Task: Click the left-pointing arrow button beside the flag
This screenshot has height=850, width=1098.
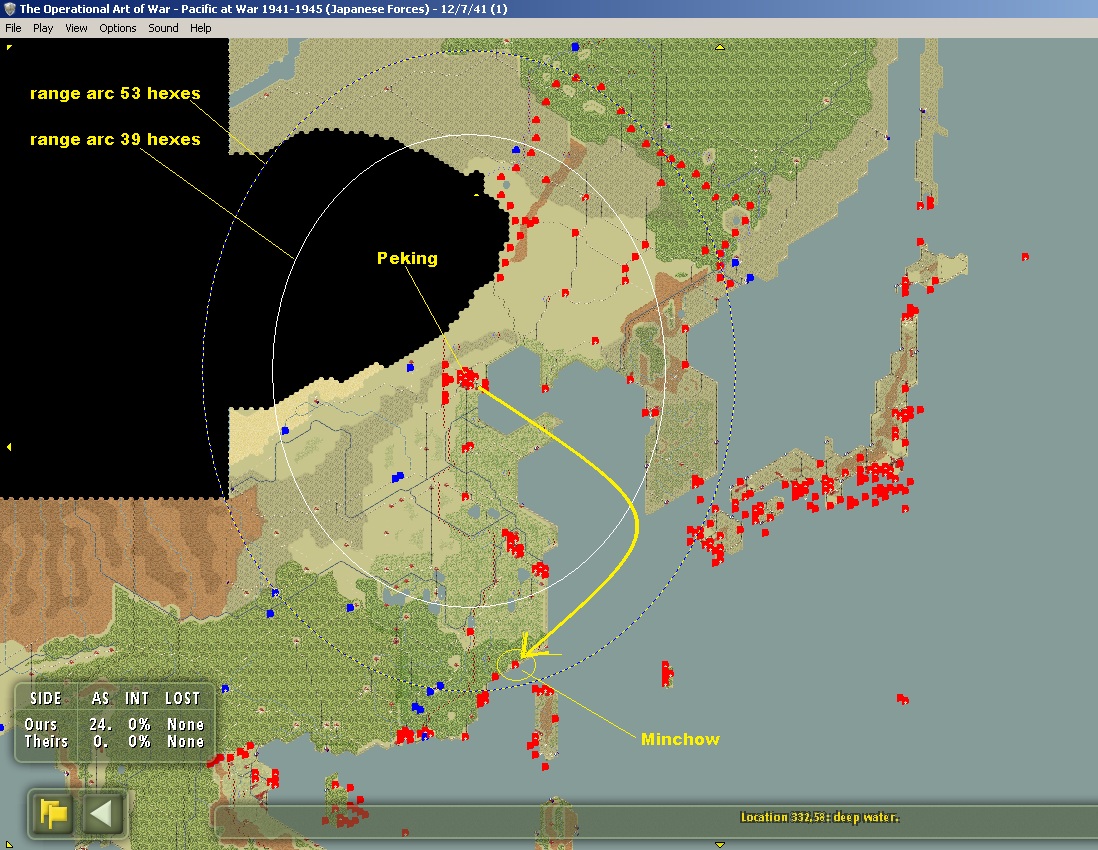Action: [102, 813]
